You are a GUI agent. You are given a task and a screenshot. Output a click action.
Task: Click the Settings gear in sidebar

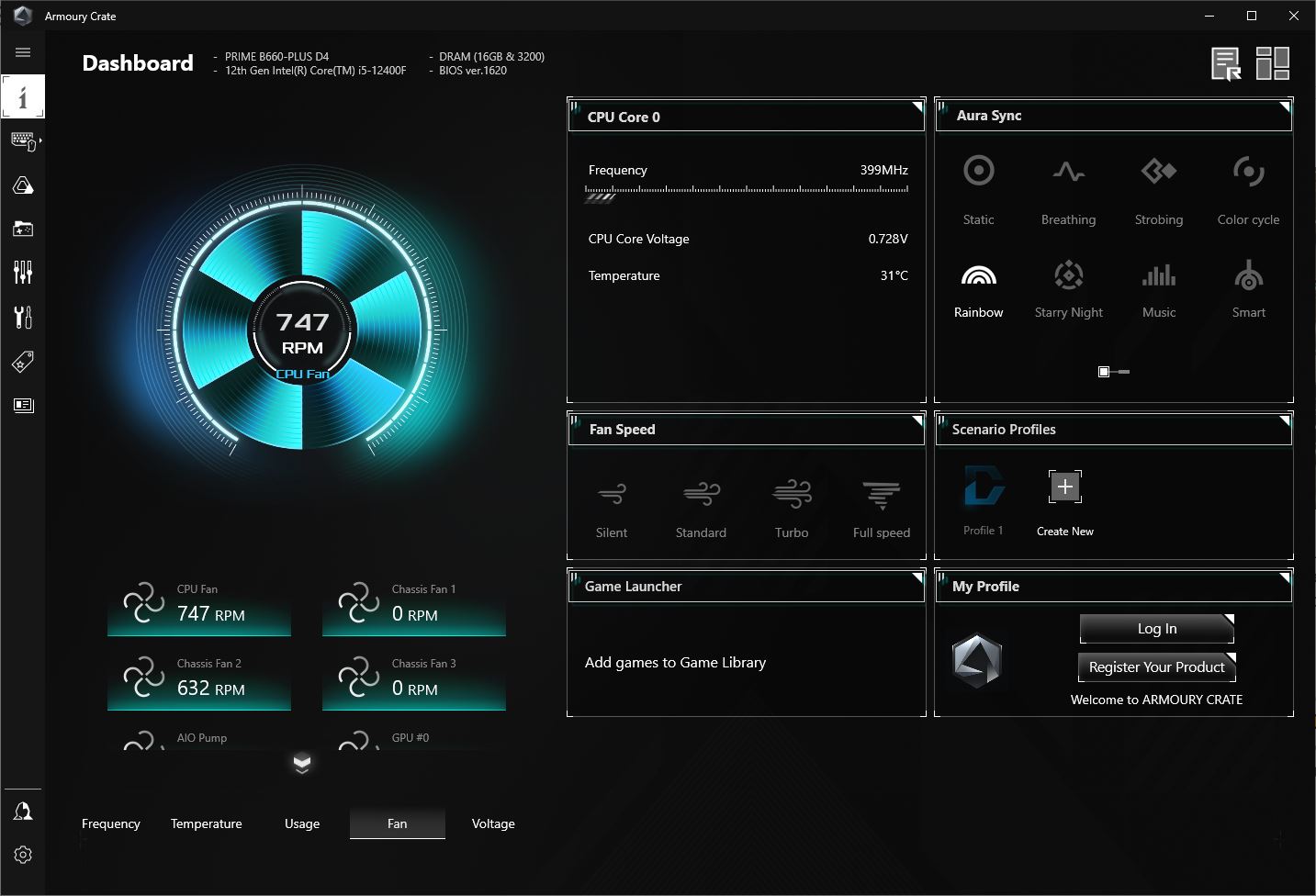(23, 855)
